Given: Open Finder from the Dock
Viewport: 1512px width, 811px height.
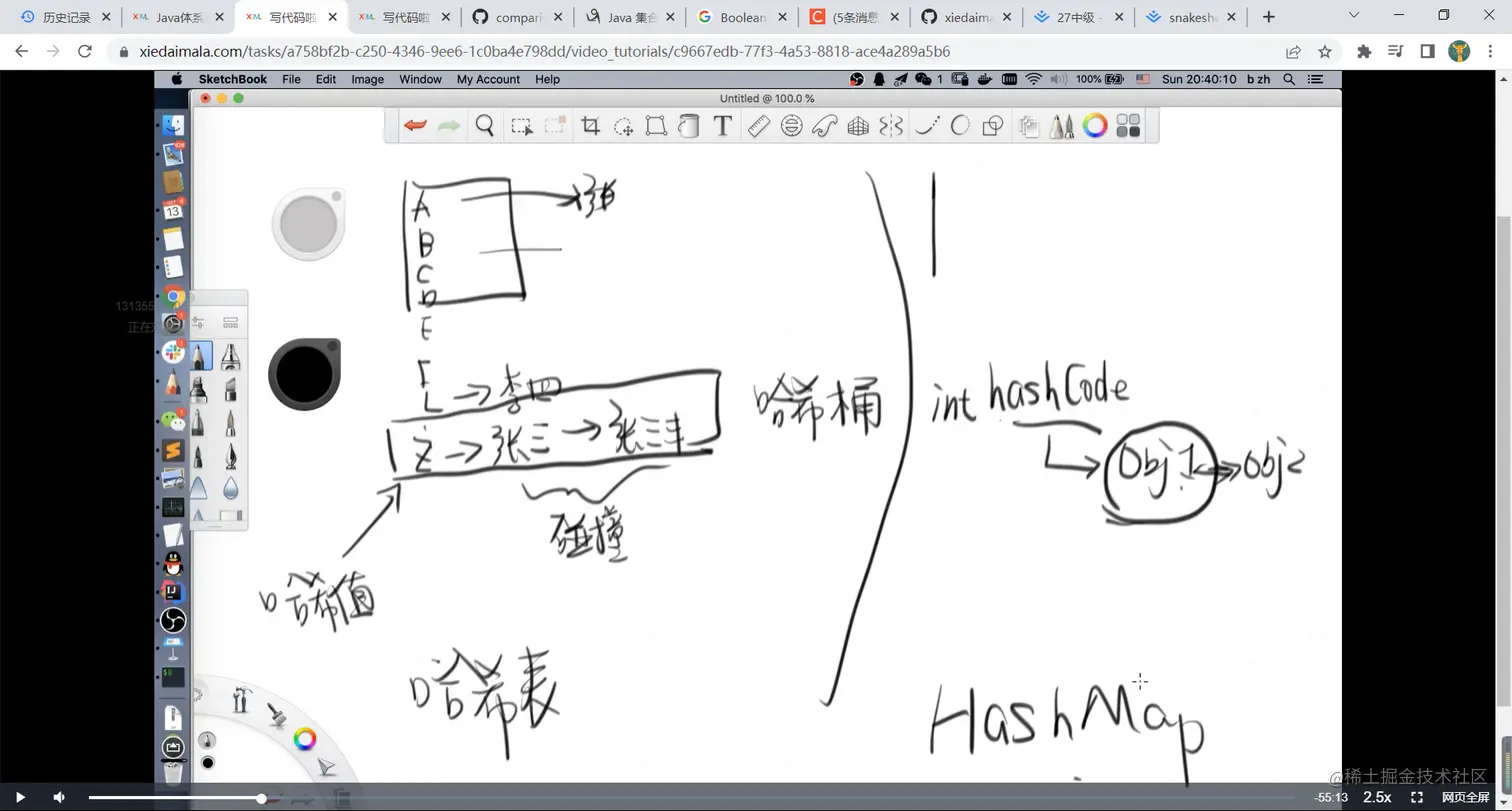Looking at the screenshot, I should 174,125.
